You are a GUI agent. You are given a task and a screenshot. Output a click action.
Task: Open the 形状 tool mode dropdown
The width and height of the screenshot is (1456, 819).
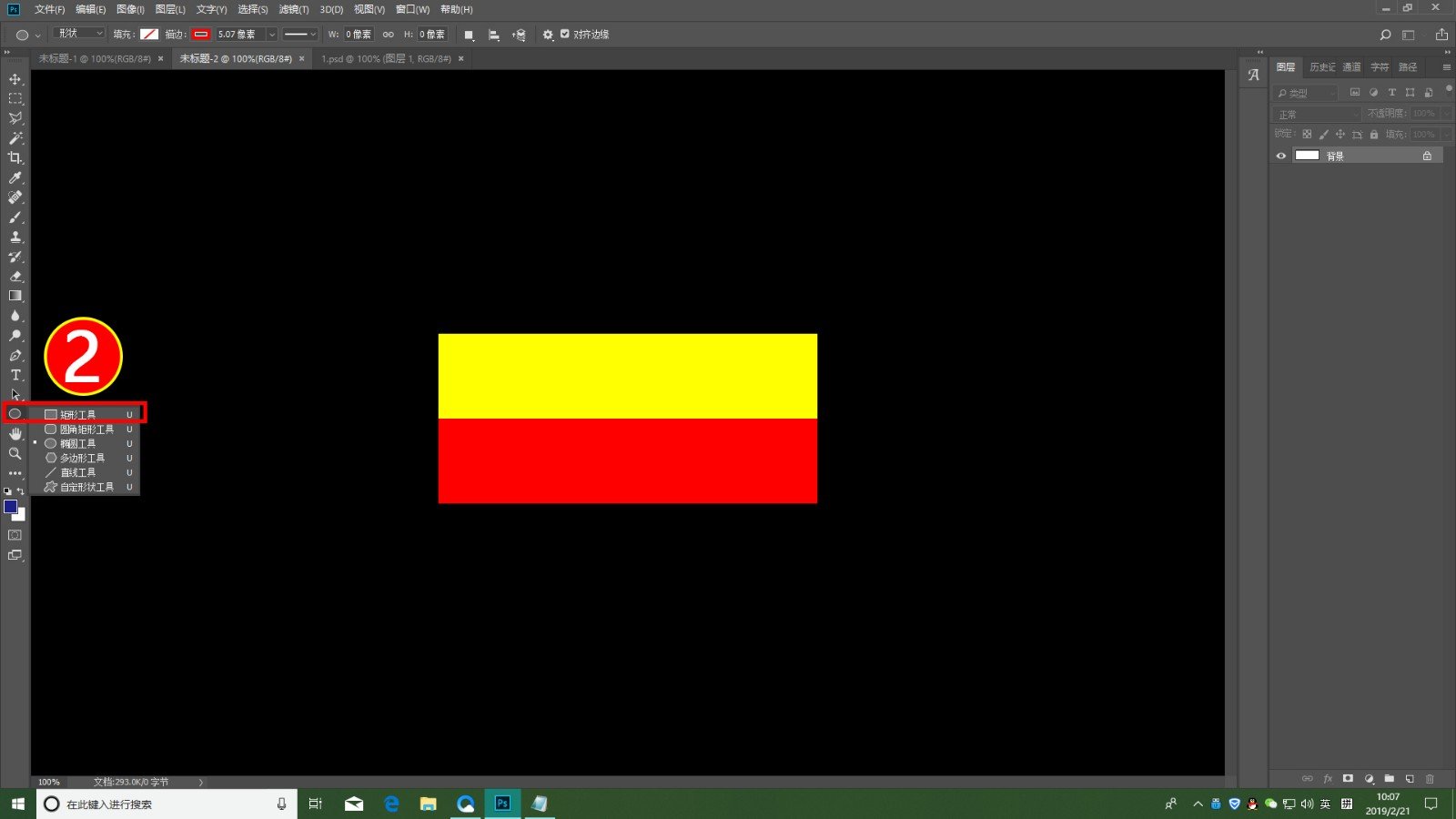click(80, 34)
